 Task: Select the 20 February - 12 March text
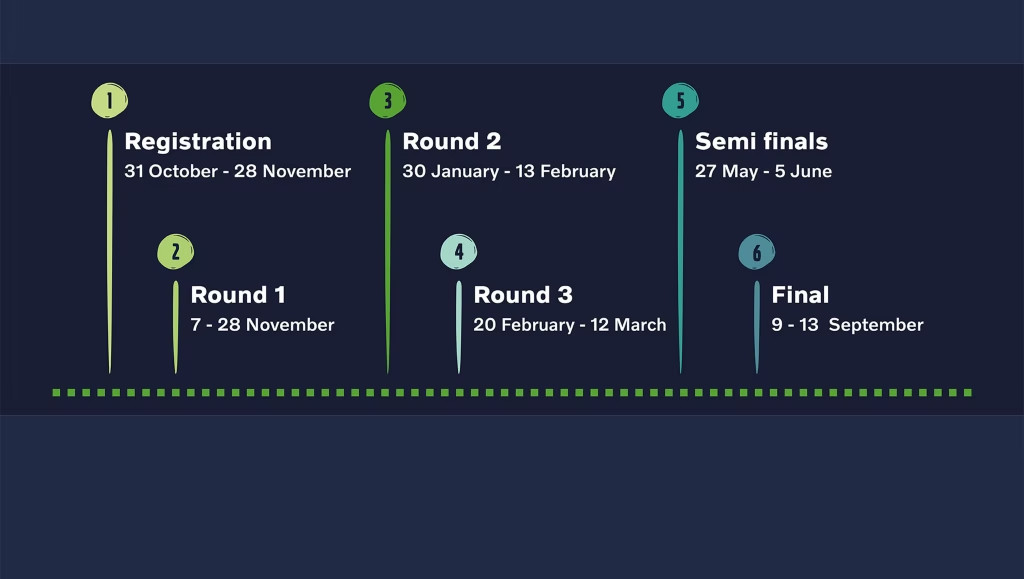click(569, 325)
